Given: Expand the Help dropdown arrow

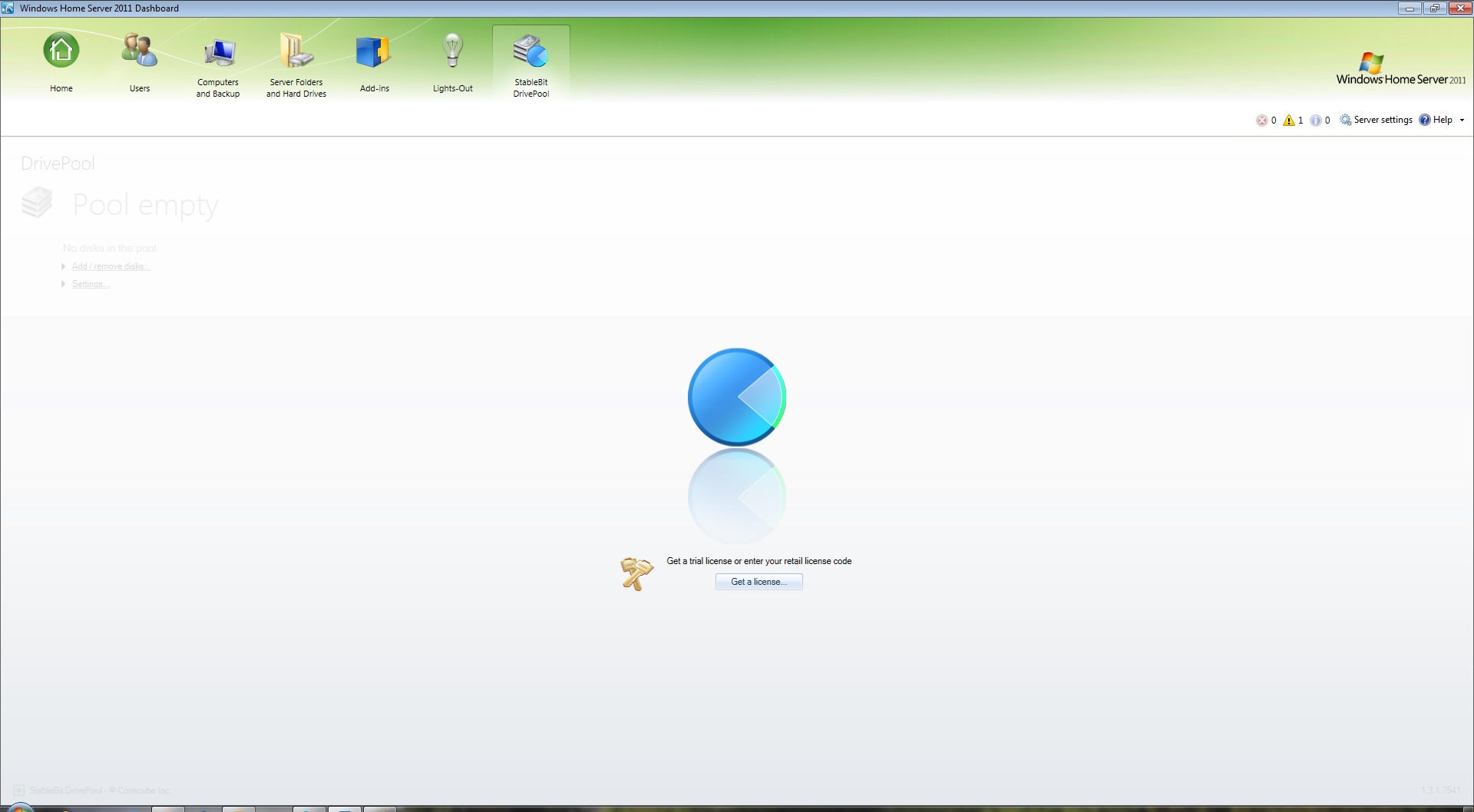Looking at the screenshot, I should point(1462,120).
